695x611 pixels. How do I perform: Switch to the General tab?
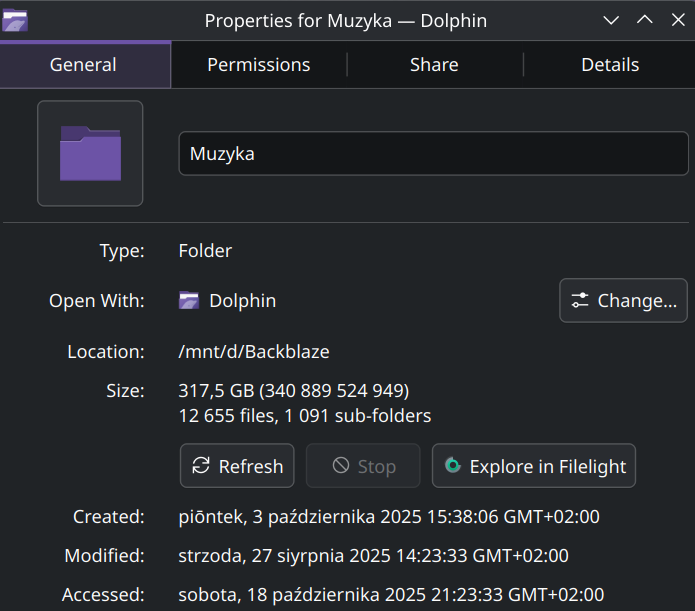tap(85, 65)
